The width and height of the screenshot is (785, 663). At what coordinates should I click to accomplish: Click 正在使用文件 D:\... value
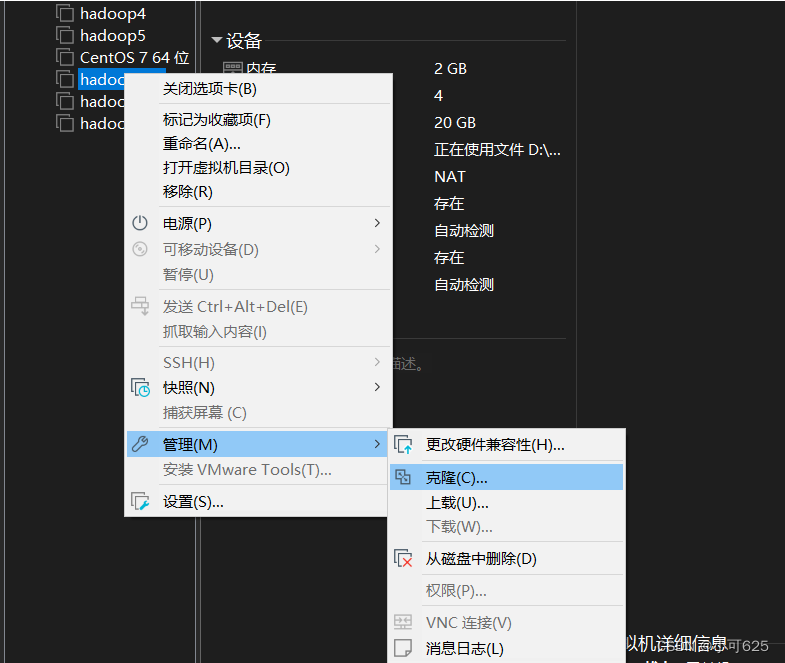coord(497,150)
